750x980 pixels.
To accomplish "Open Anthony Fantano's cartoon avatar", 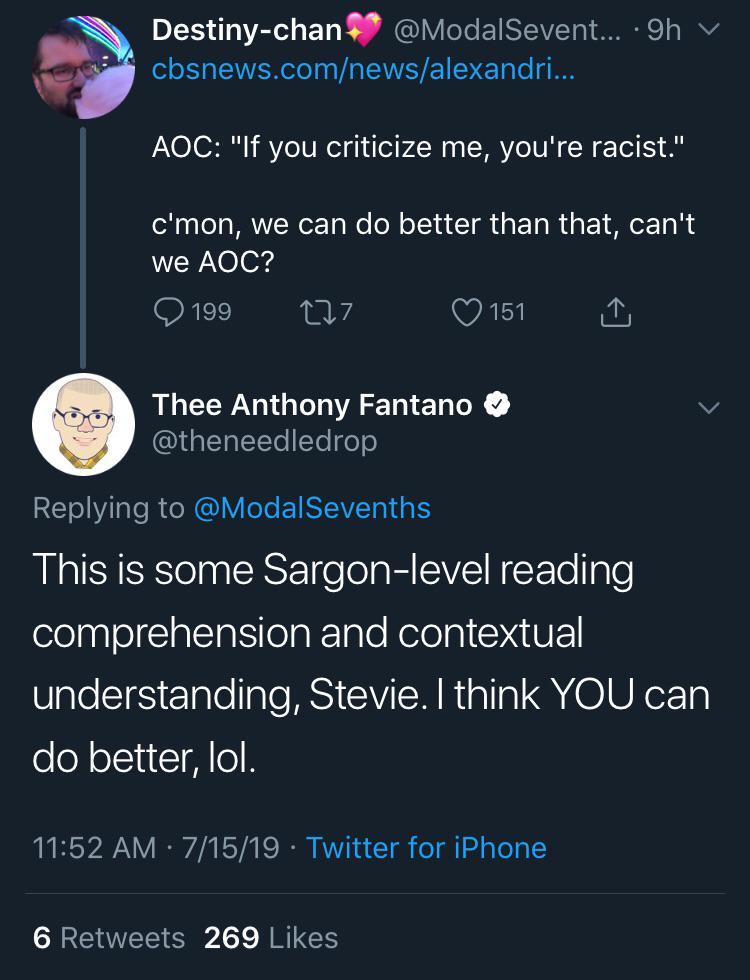I will (83, 424).
